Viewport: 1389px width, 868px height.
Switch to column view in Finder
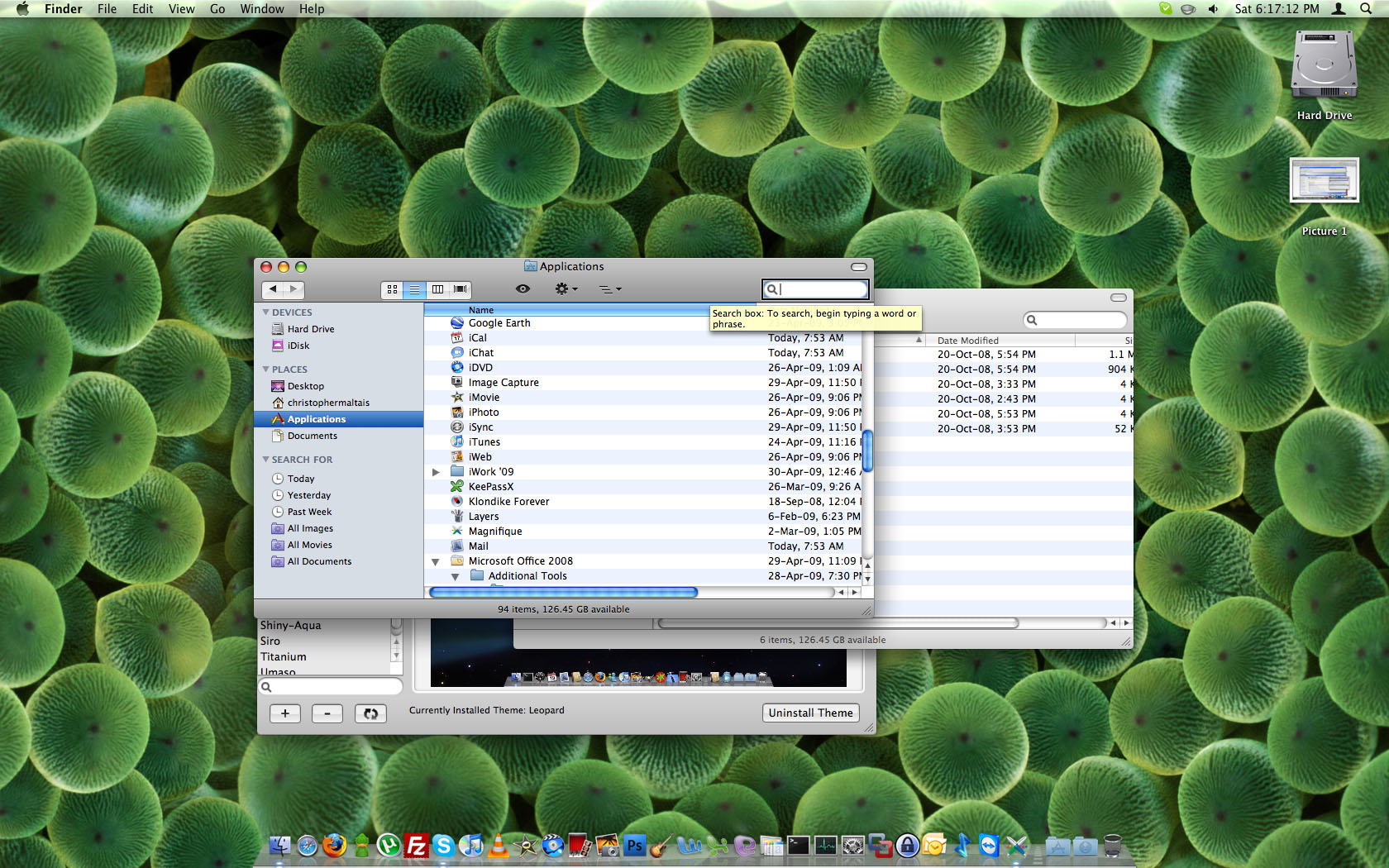coord(437,289)
